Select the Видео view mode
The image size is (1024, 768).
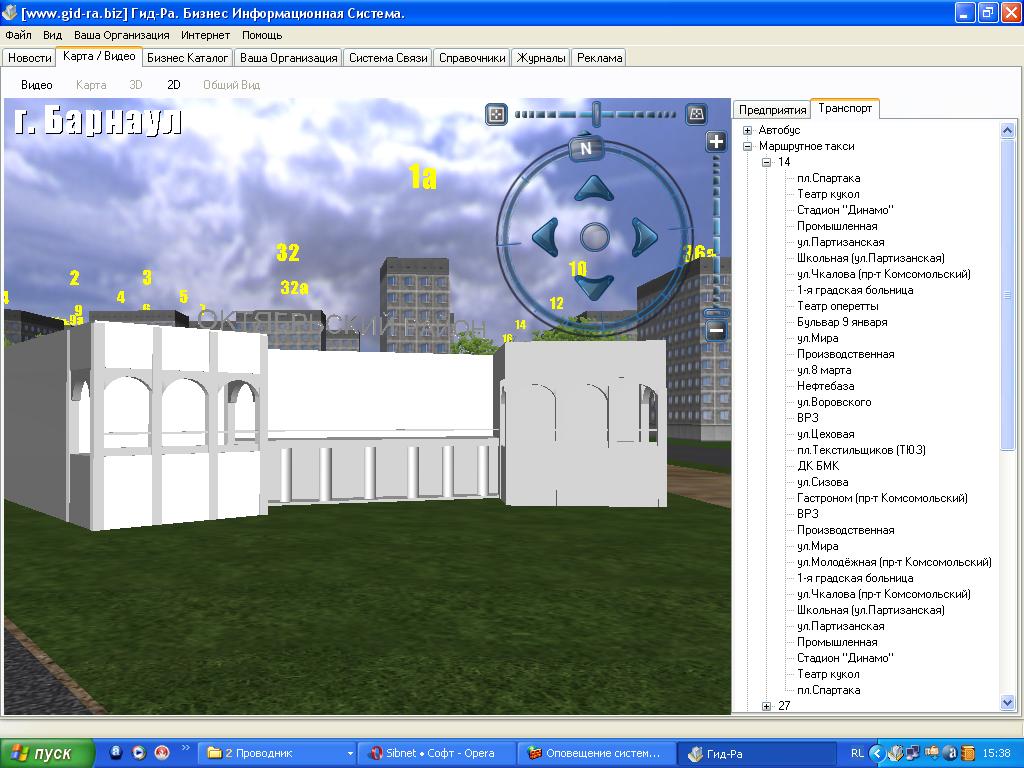click(37, 85)
